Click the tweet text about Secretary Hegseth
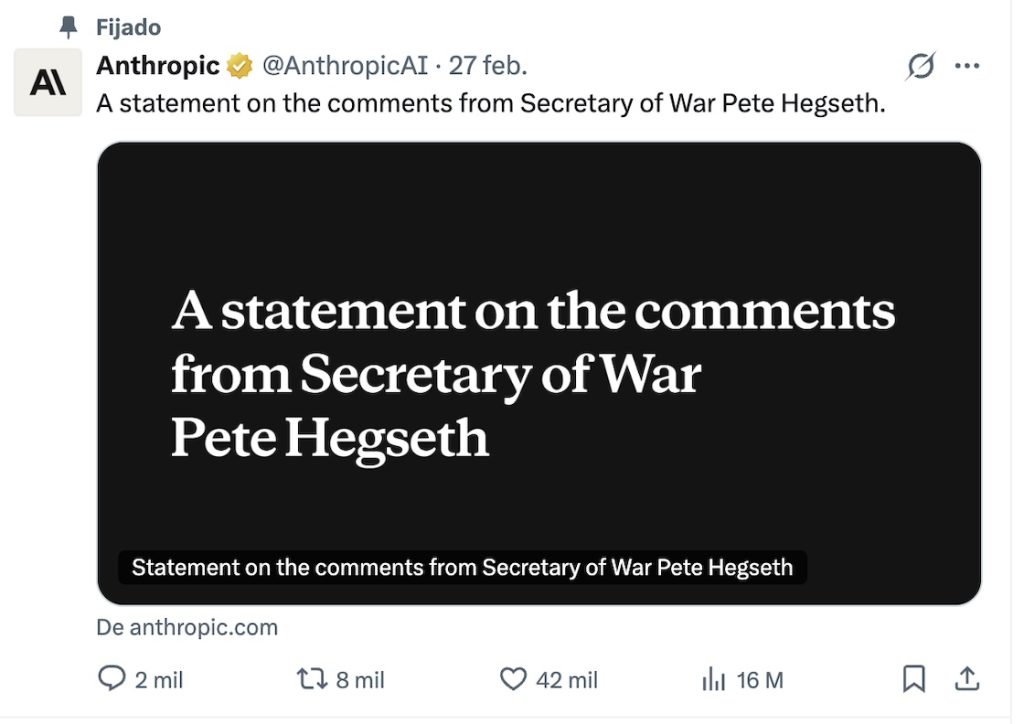This screenshot has width=1024, height=724. point(490,104)
